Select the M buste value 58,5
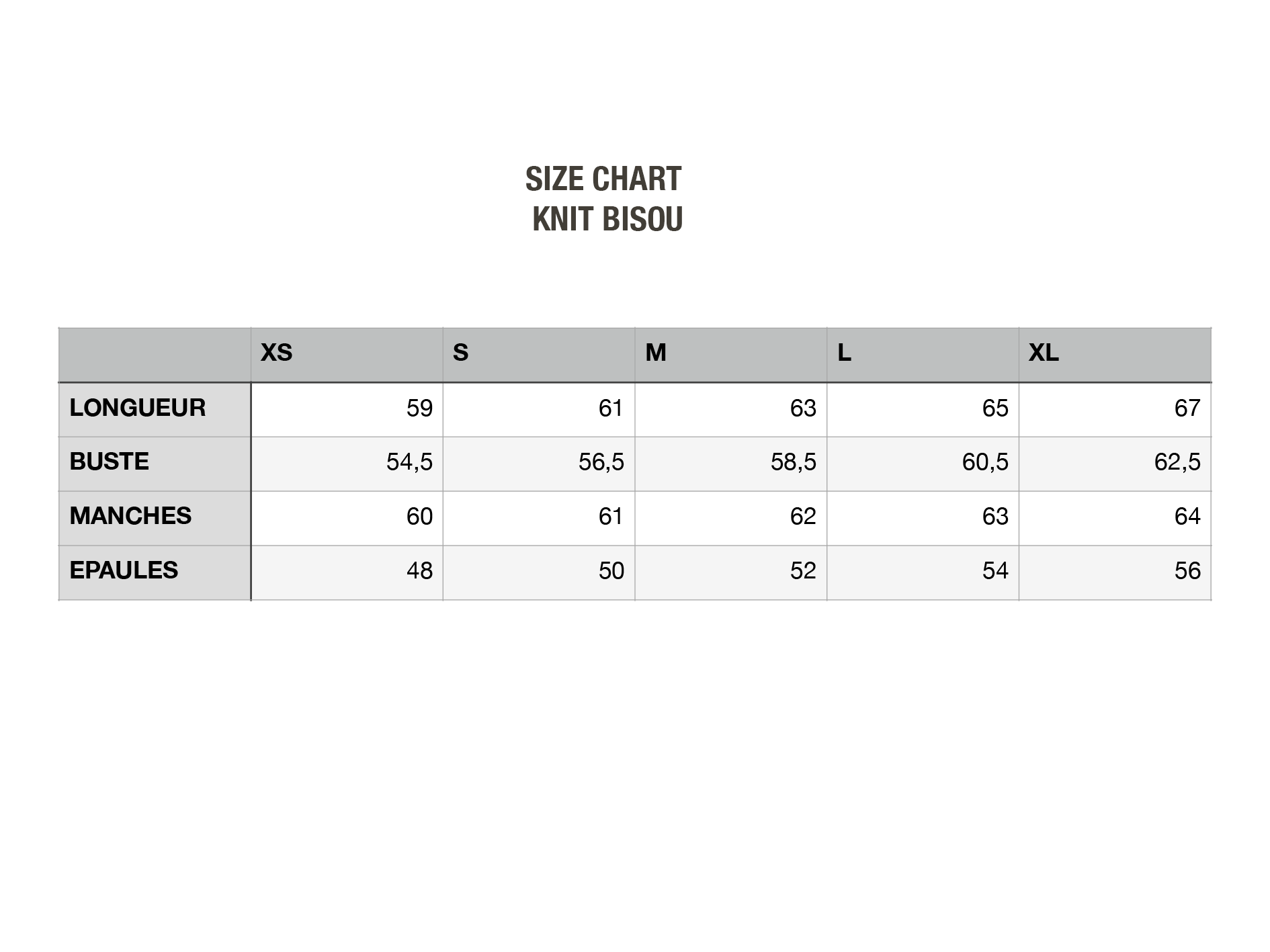This screenshot has height=952, width=1270. click(793, 462)
